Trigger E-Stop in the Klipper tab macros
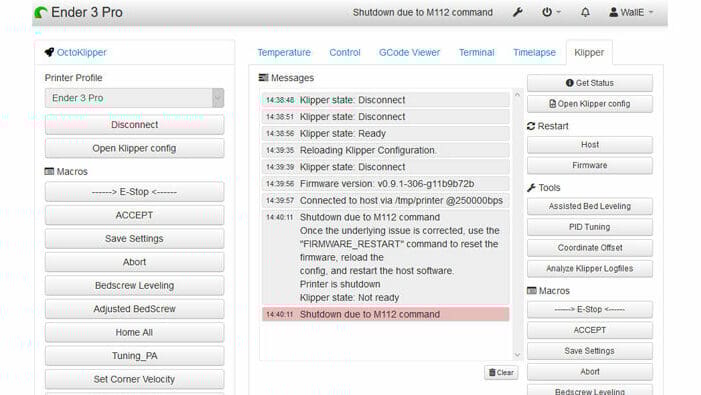This screenshot has width=701, height=395. 590,309
